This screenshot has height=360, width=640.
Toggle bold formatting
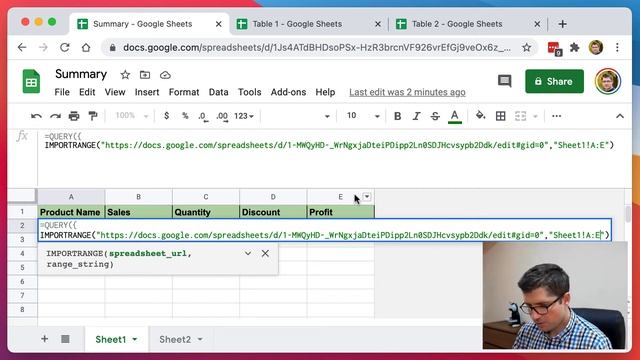[x=397, y=116]
